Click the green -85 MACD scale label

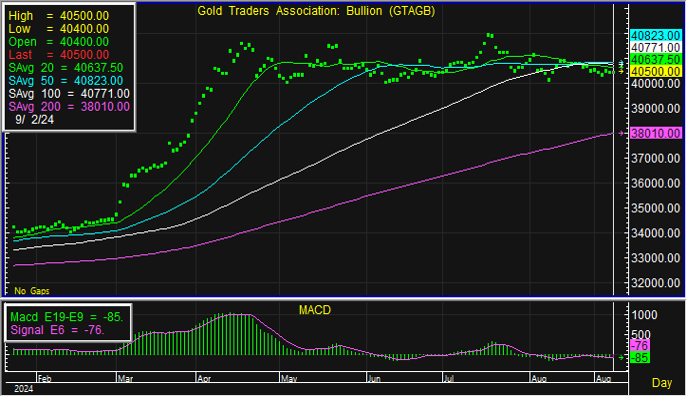pos(640,358)
